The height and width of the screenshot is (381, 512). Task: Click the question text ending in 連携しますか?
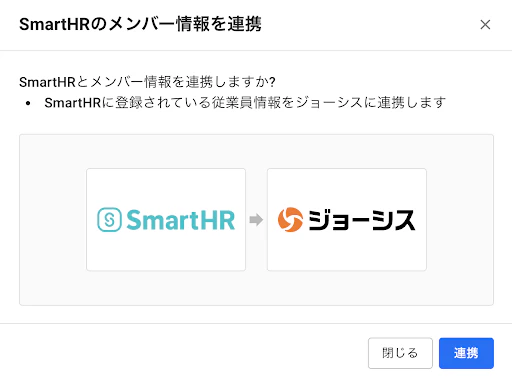point(147,82)
